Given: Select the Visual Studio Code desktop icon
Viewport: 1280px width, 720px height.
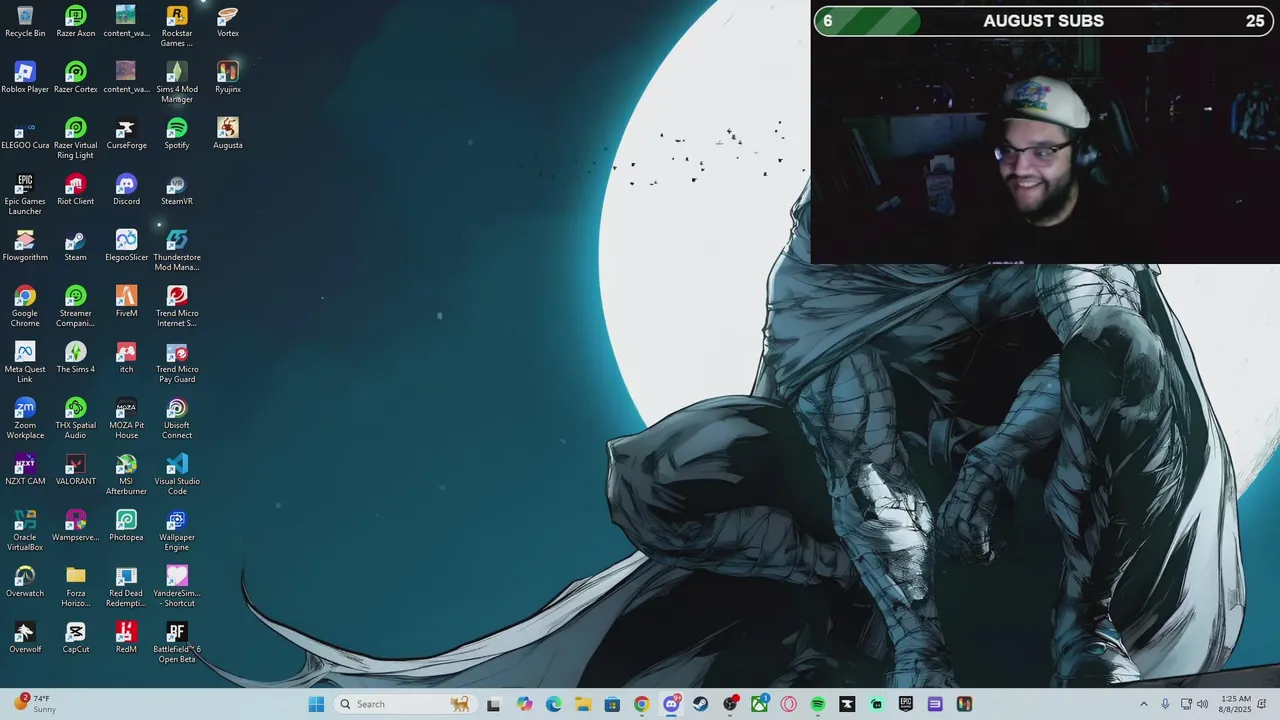Looking at the screenshot, I should click(x=177, y=474).
